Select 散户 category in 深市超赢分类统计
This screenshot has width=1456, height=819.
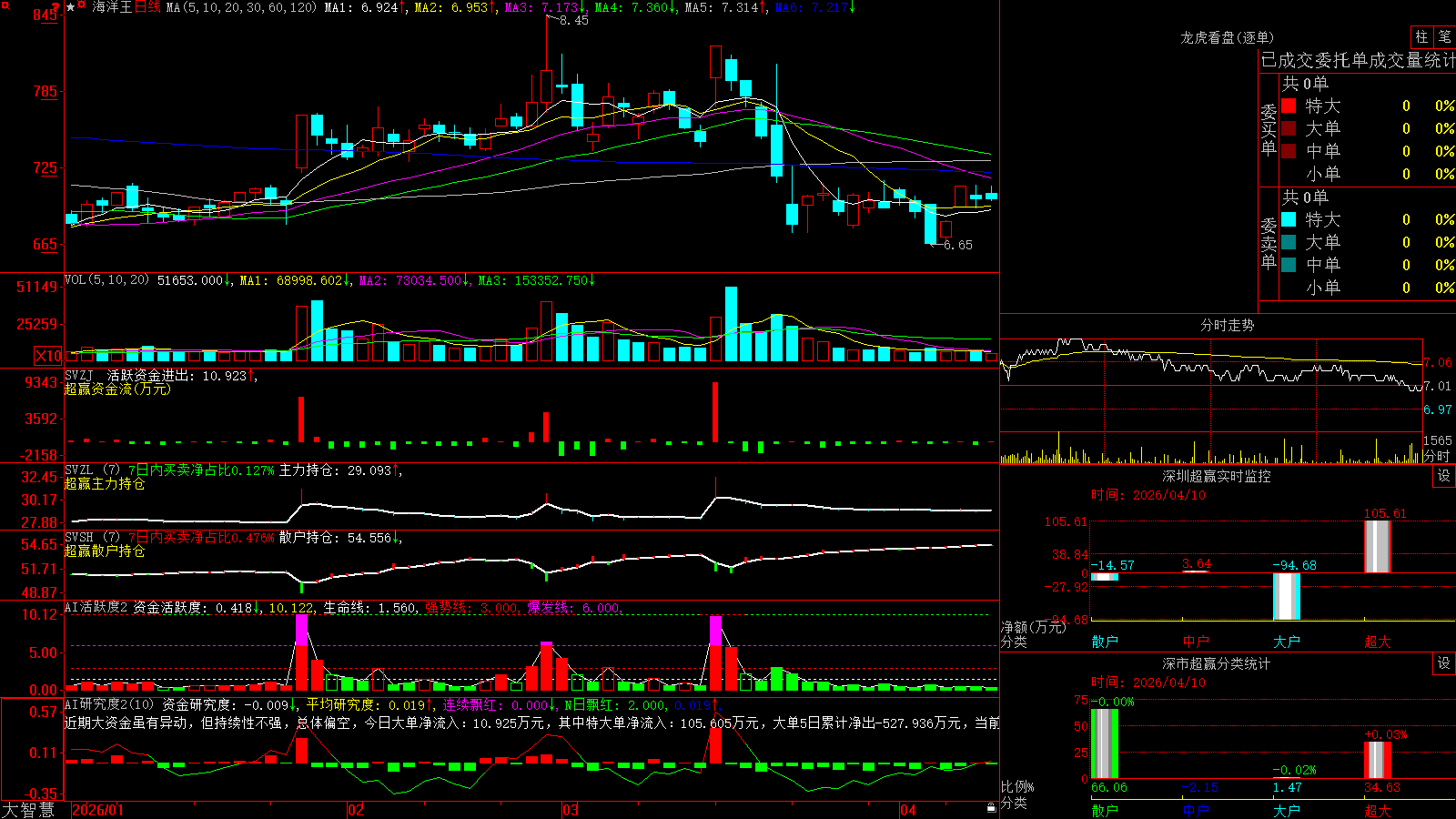[1105, 810]
